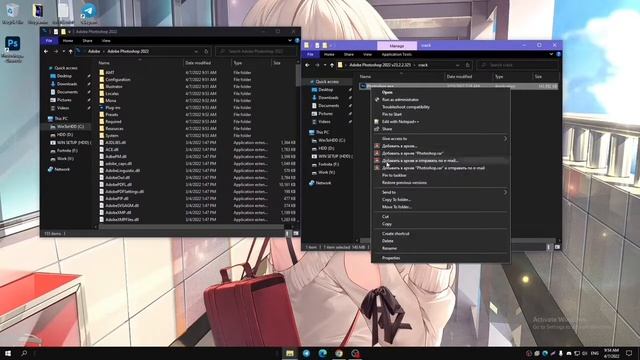
Task: Open Application Tools tab in crack window
Action: coord(397,54)
